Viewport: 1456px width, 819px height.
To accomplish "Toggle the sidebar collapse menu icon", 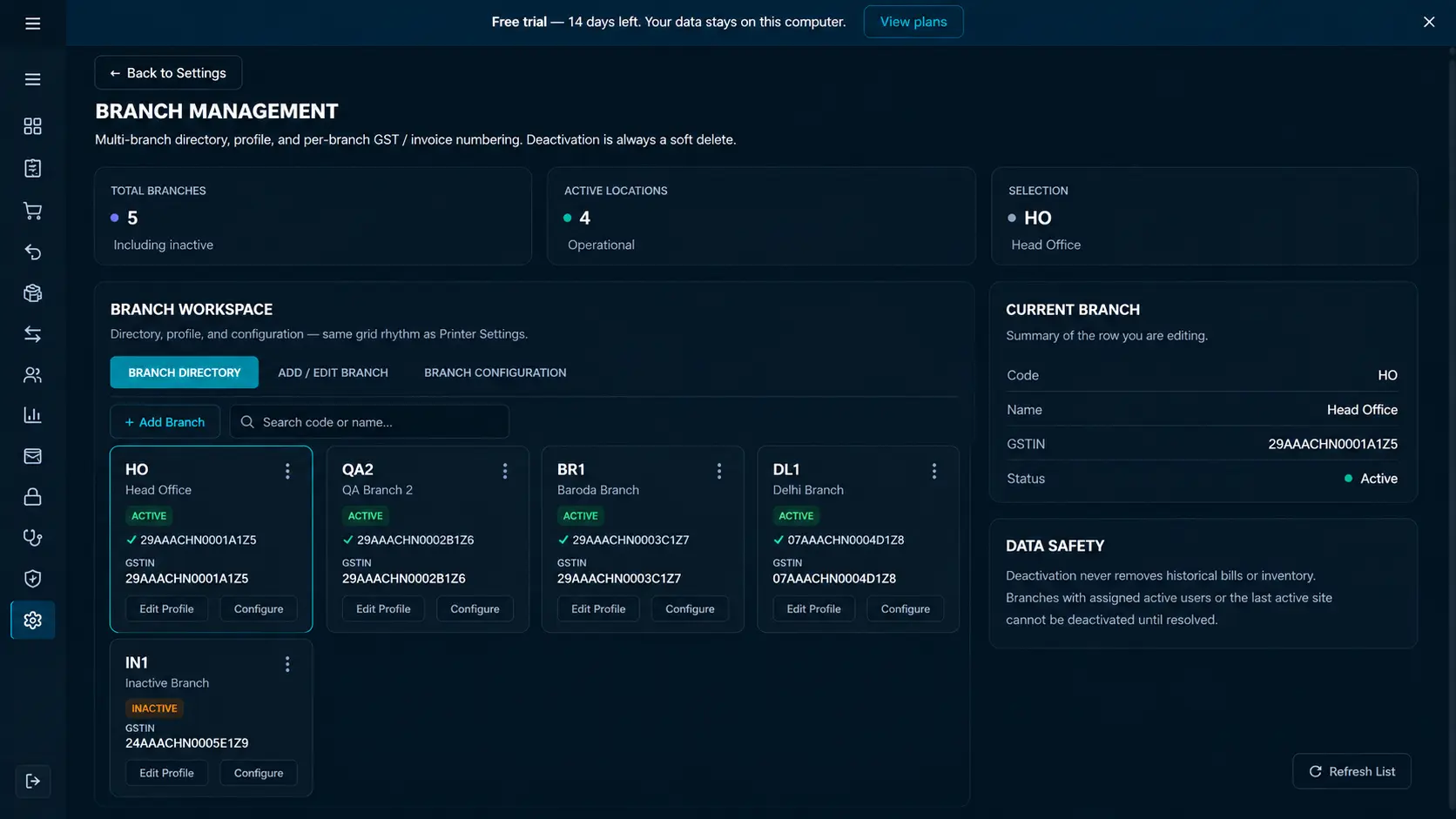I will (32, 79).
